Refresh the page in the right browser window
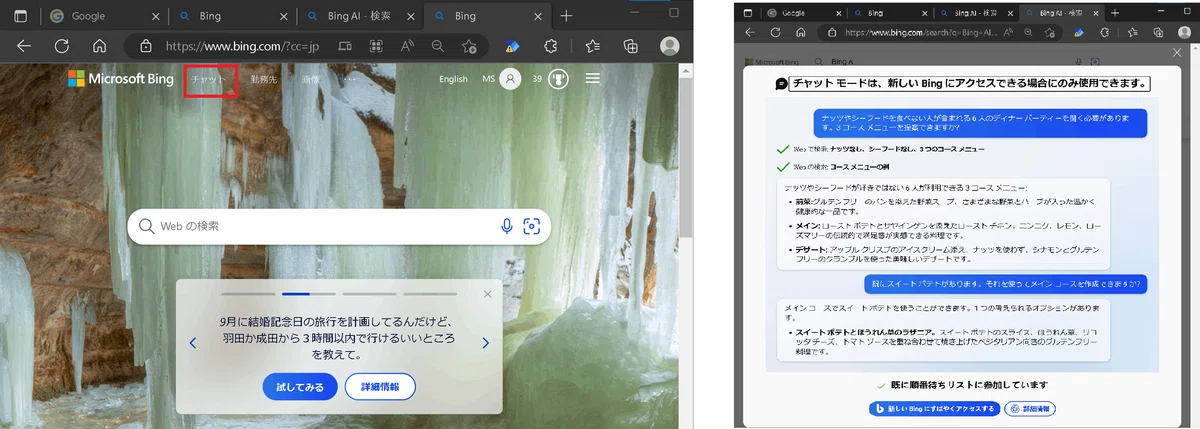 [x=773, y=32]
